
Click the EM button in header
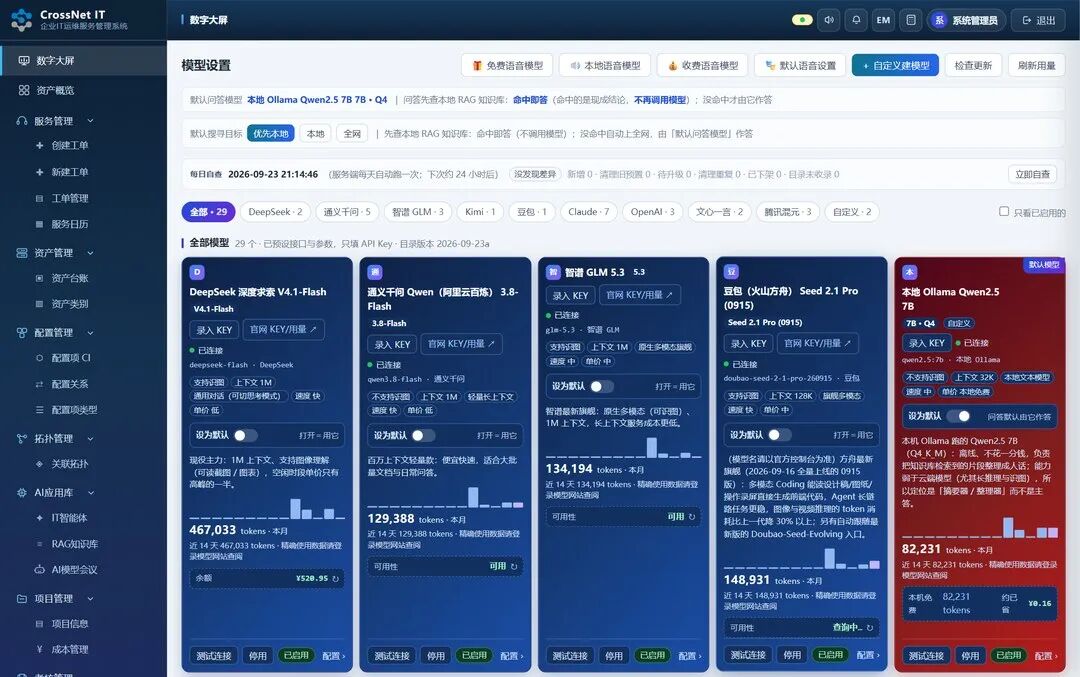[883, 20]
